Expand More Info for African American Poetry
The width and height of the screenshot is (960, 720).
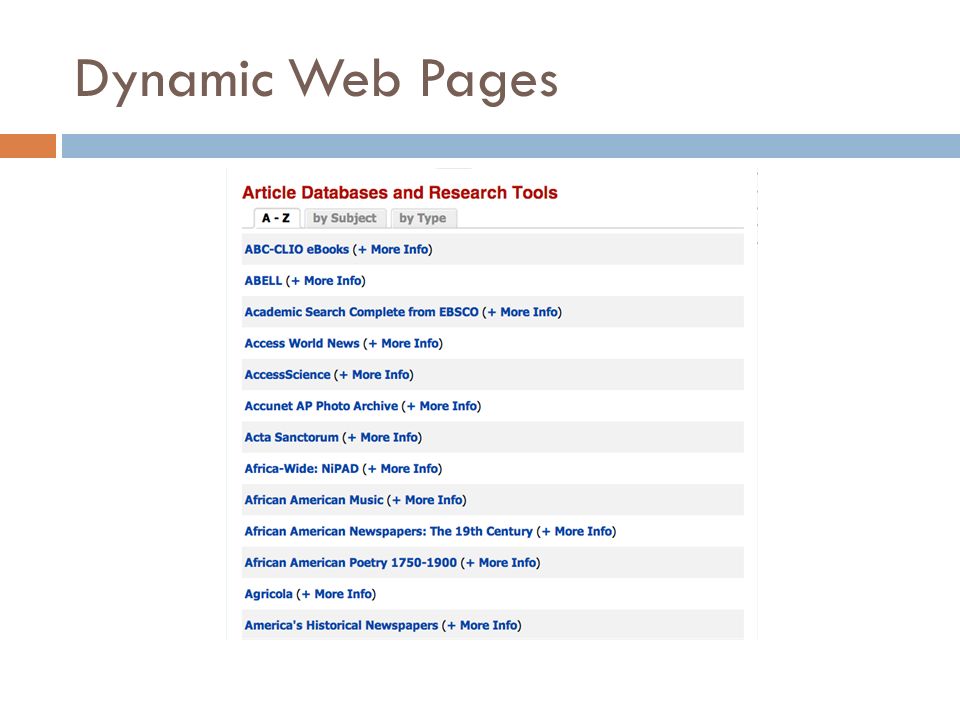[501, 562]
